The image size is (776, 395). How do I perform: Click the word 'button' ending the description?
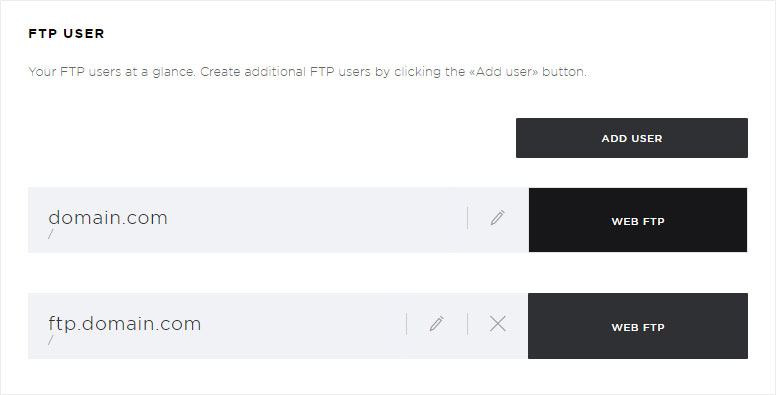point(563,72)
